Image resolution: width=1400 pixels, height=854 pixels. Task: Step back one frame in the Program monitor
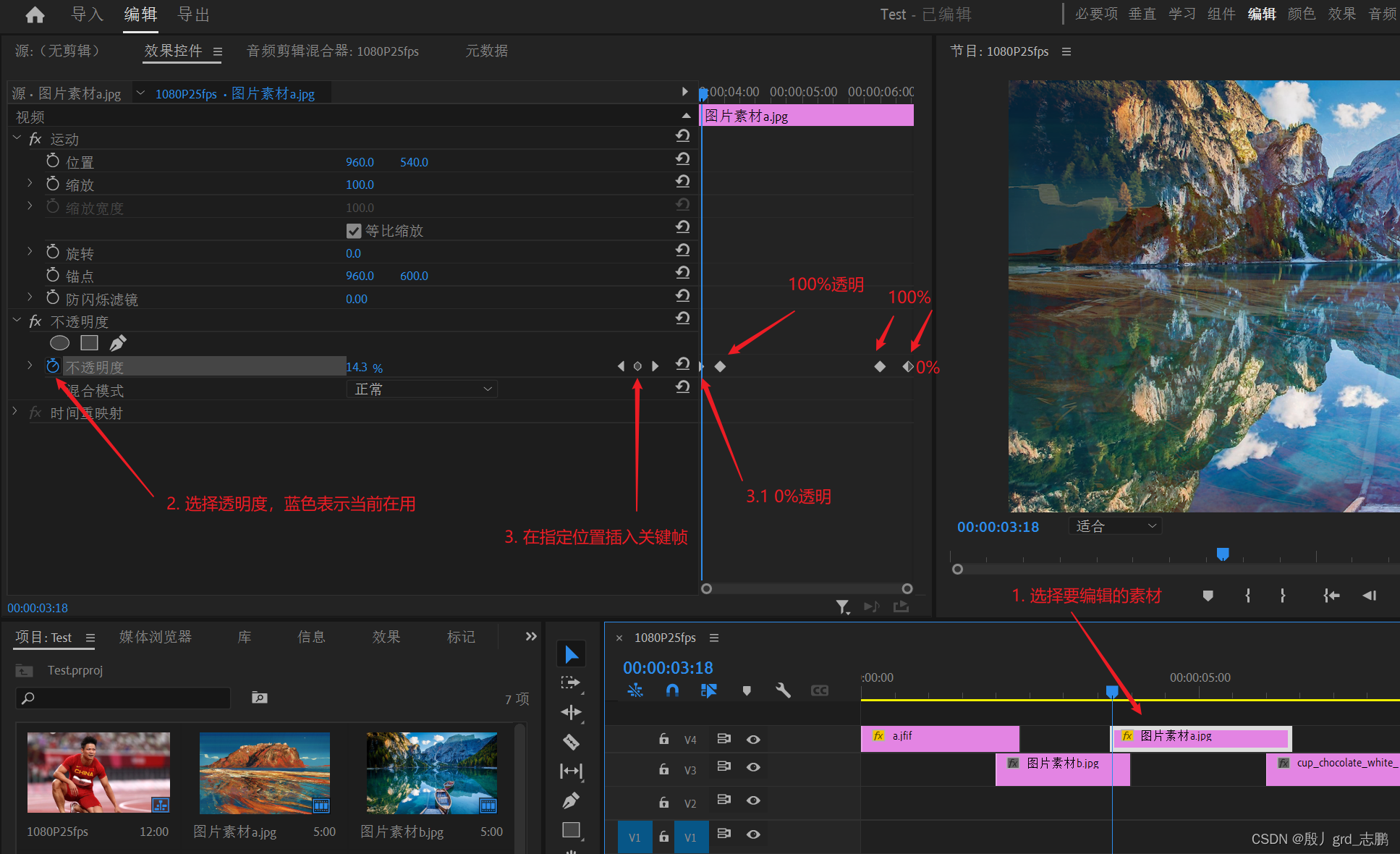point(1369,596)
